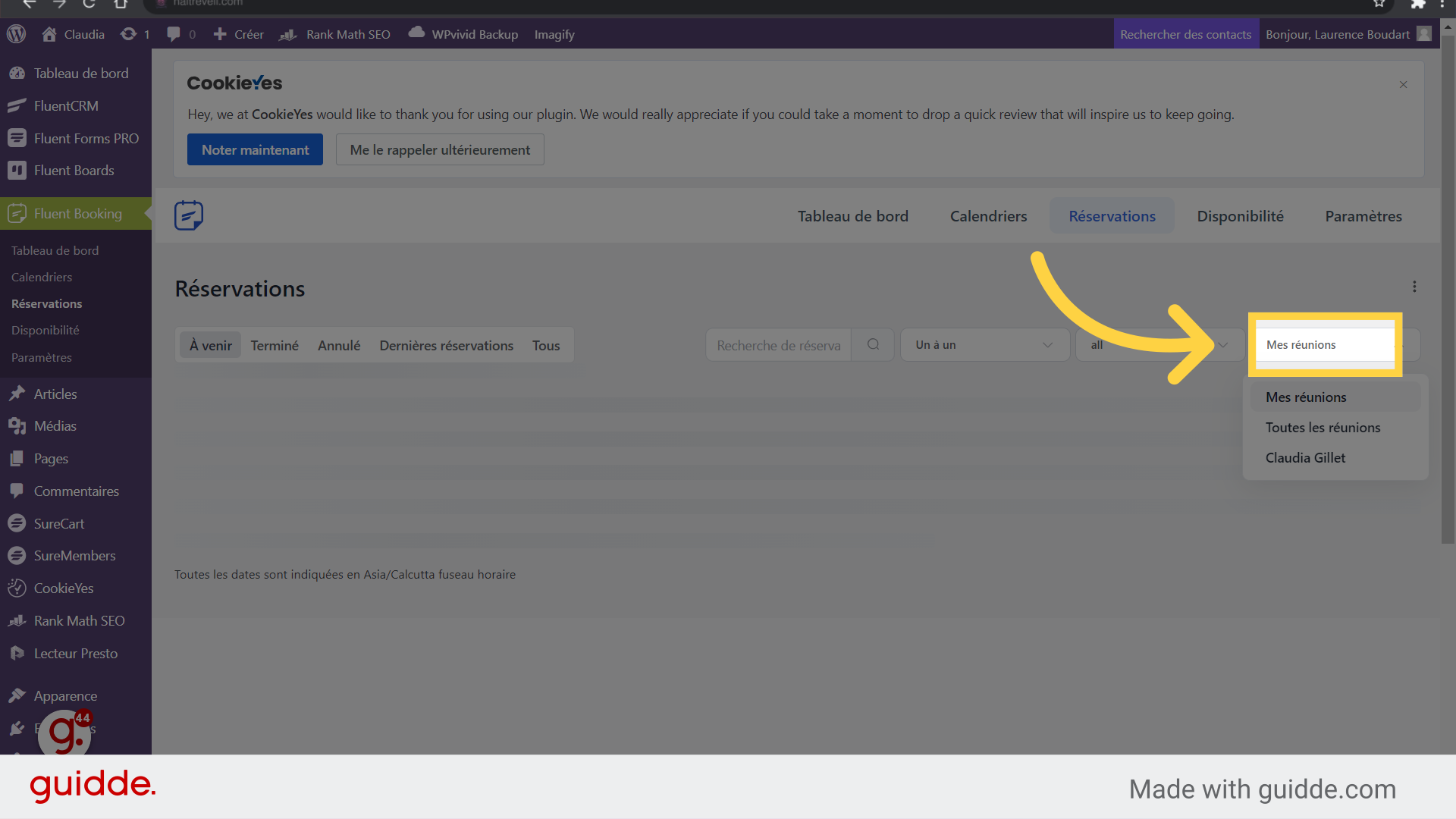Screen dimensions: 1456x819
Task: Choose Claudia Gillet option
Action: [1335, 458]
